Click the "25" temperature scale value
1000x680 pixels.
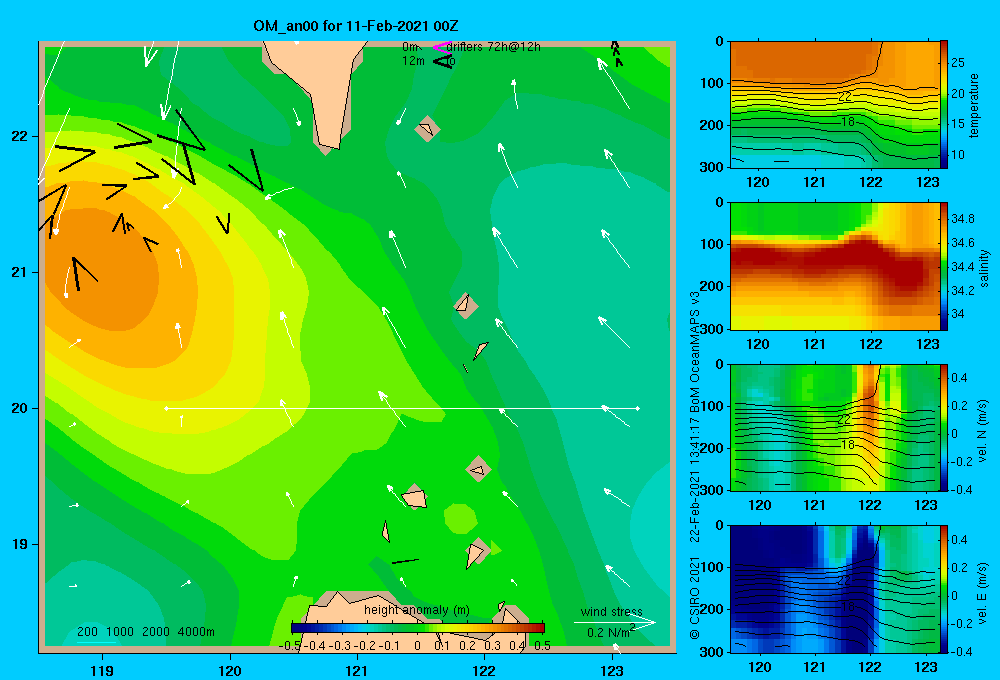pos(958,63)
